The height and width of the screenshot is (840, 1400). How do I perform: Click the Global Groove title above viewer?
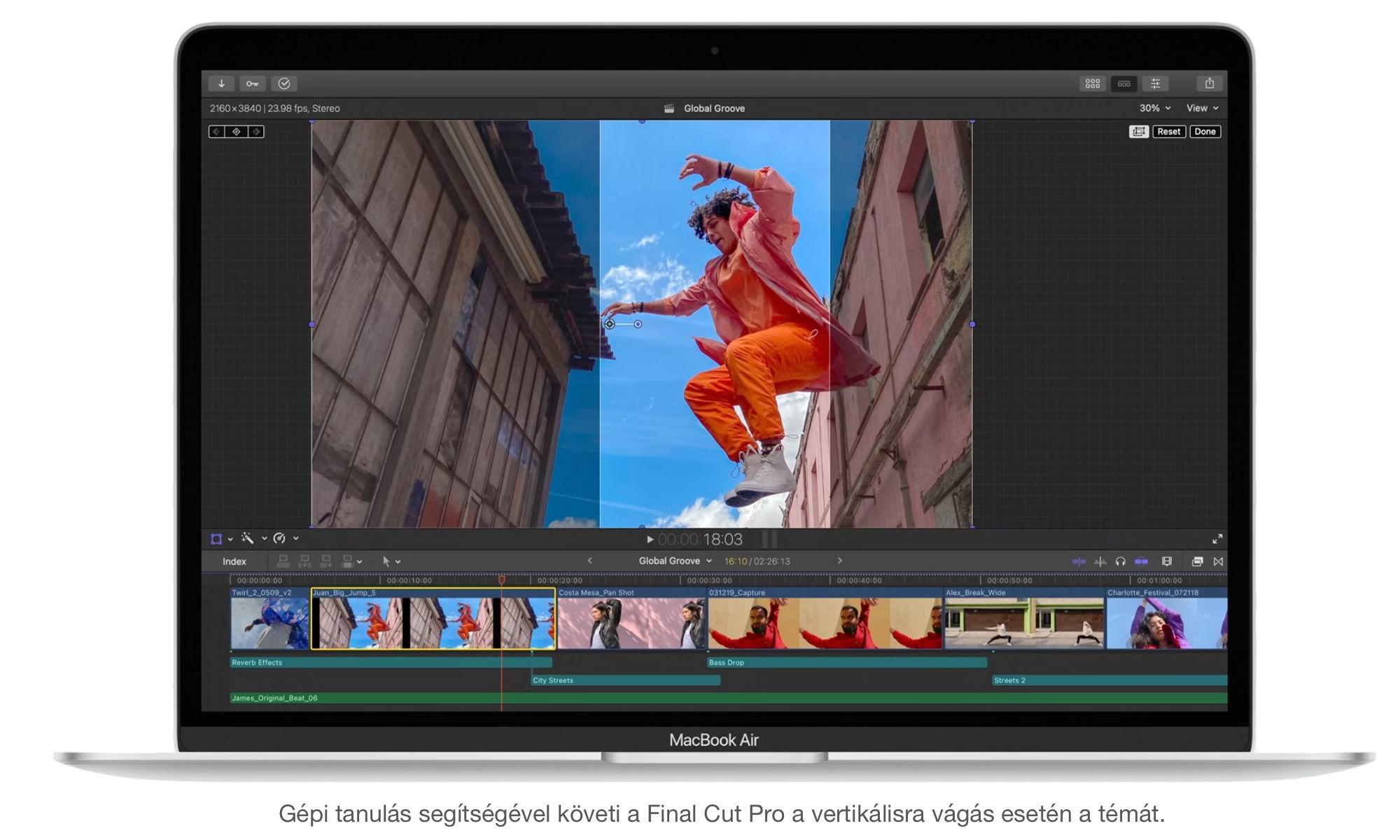tap(714, 108)
